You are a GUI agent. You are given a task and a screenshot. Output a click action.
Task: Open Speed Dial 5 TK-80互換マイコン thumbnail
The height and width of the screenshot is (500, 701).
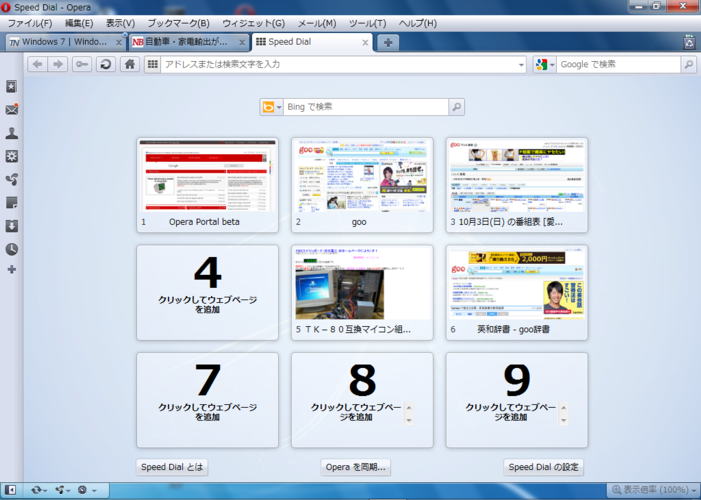[362, 292]
